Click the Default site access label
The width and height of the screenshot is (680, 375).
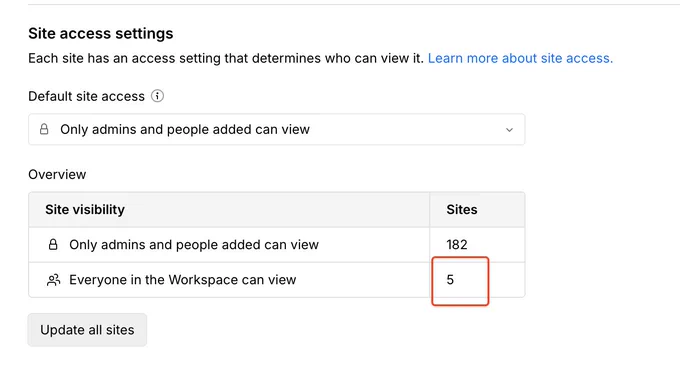pos(86,96)
